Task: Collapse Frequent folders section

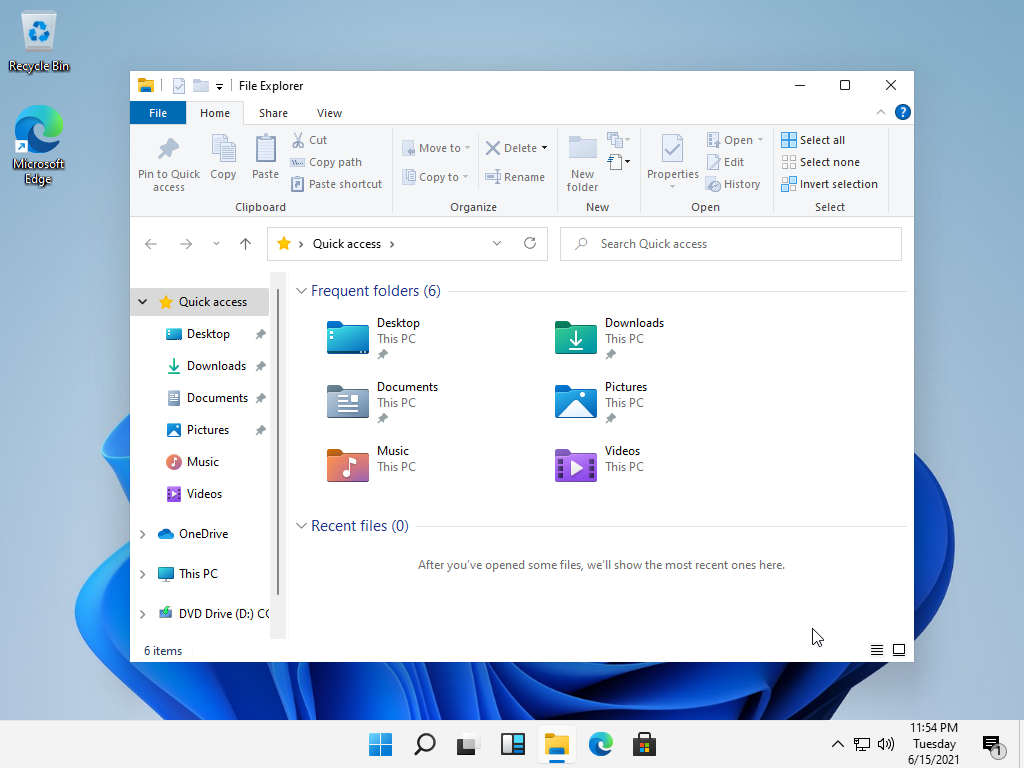Action: tap(301, 291)
